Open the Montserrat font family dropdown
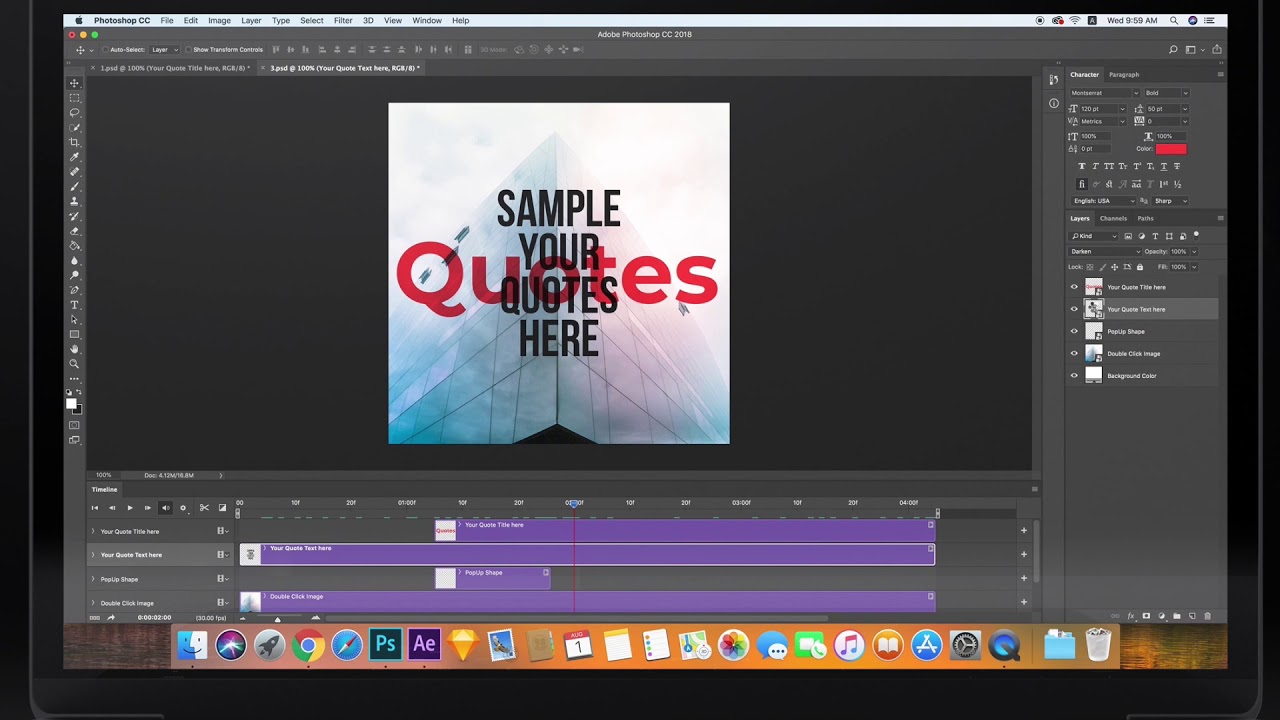 point(1105,93)
